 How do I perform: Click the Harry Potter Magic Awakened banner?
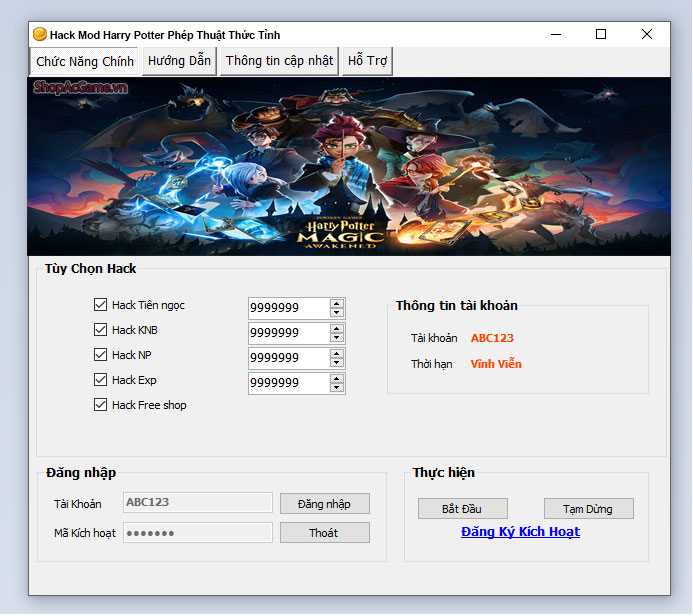349,166
